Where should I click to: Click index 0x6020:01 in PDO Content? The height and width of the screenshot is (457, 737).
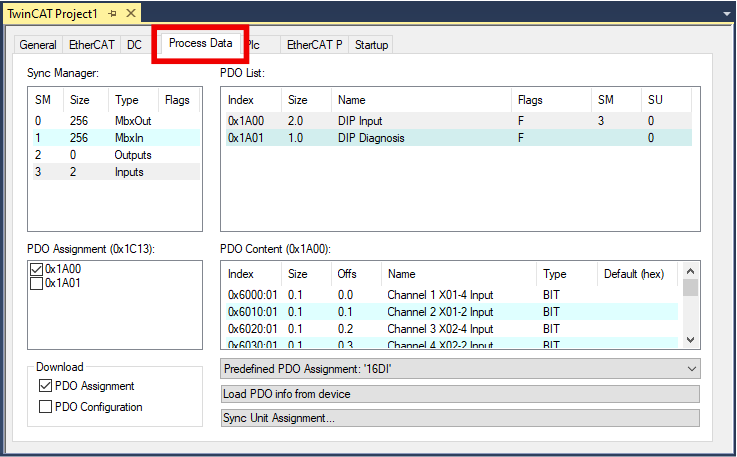(253, 329)
